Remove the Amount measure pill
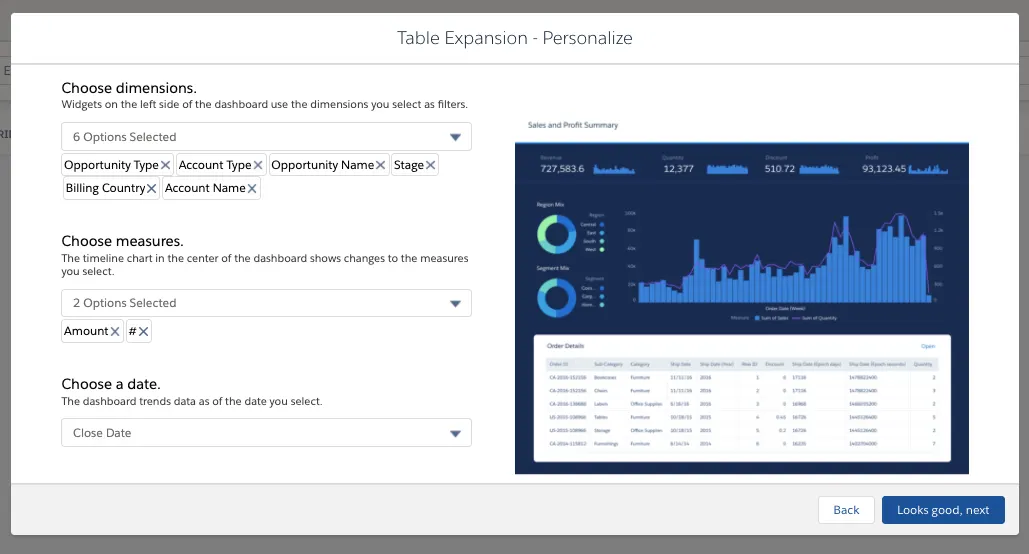Screen dimensions: 1029x554 115,331
